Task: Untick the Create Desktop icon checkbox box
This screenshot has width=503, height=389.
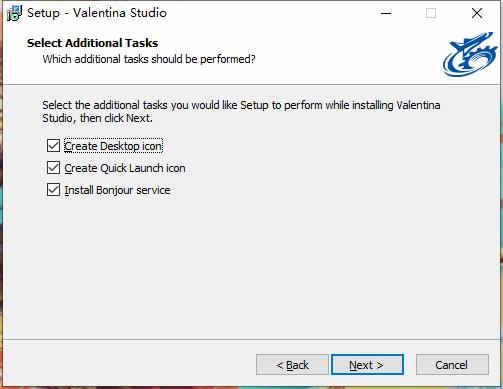Action: pyautogui.click(x=53, y=146)
